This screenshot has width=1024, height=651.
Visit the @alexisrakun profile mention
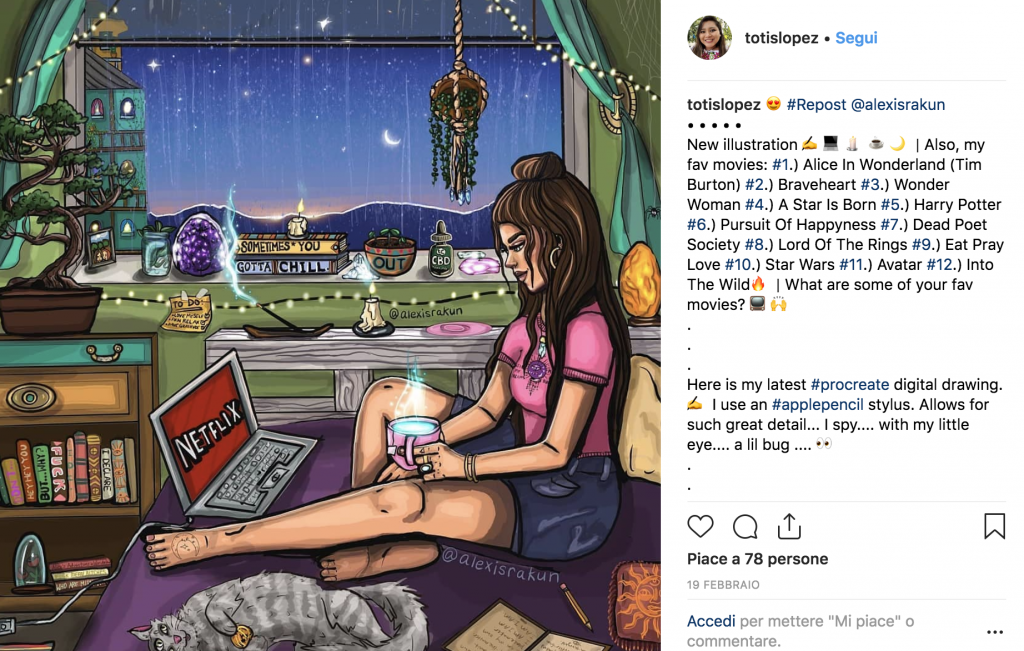pos(898,104)
